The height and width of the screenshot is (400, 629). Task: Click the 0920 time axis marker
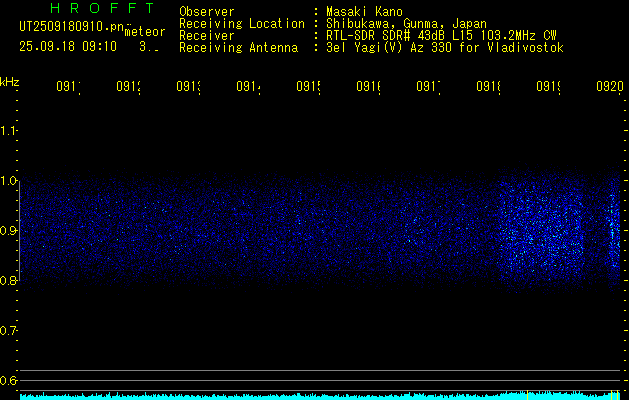[610, 87]
